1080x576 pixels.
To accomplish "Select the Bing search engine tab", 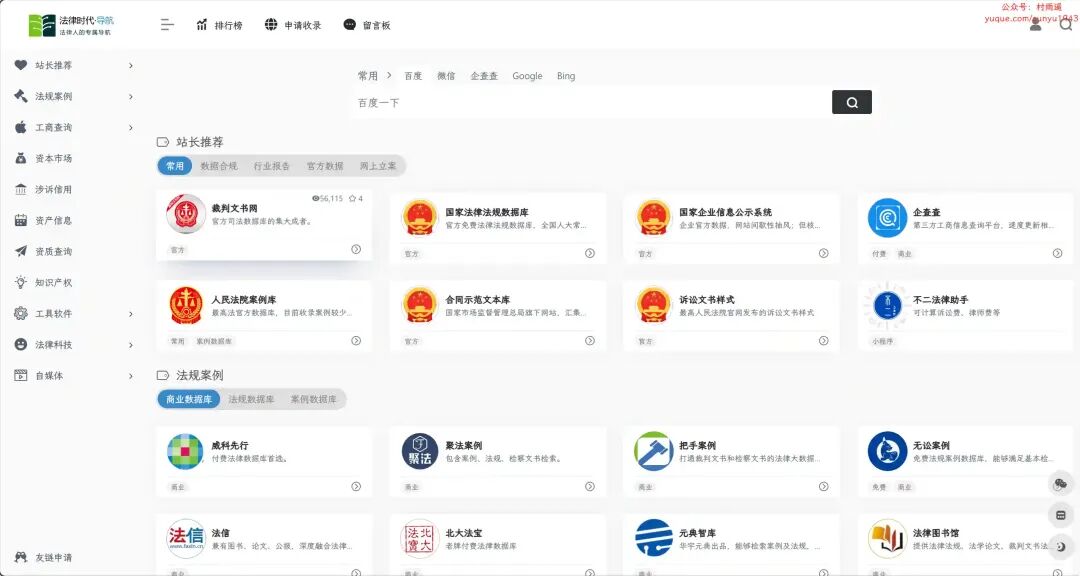I will (x=566, y=76).
